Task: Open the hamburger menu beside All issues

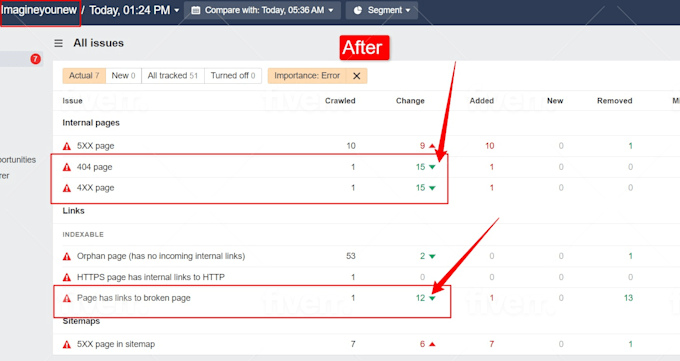Action: [x=59, y=43]
